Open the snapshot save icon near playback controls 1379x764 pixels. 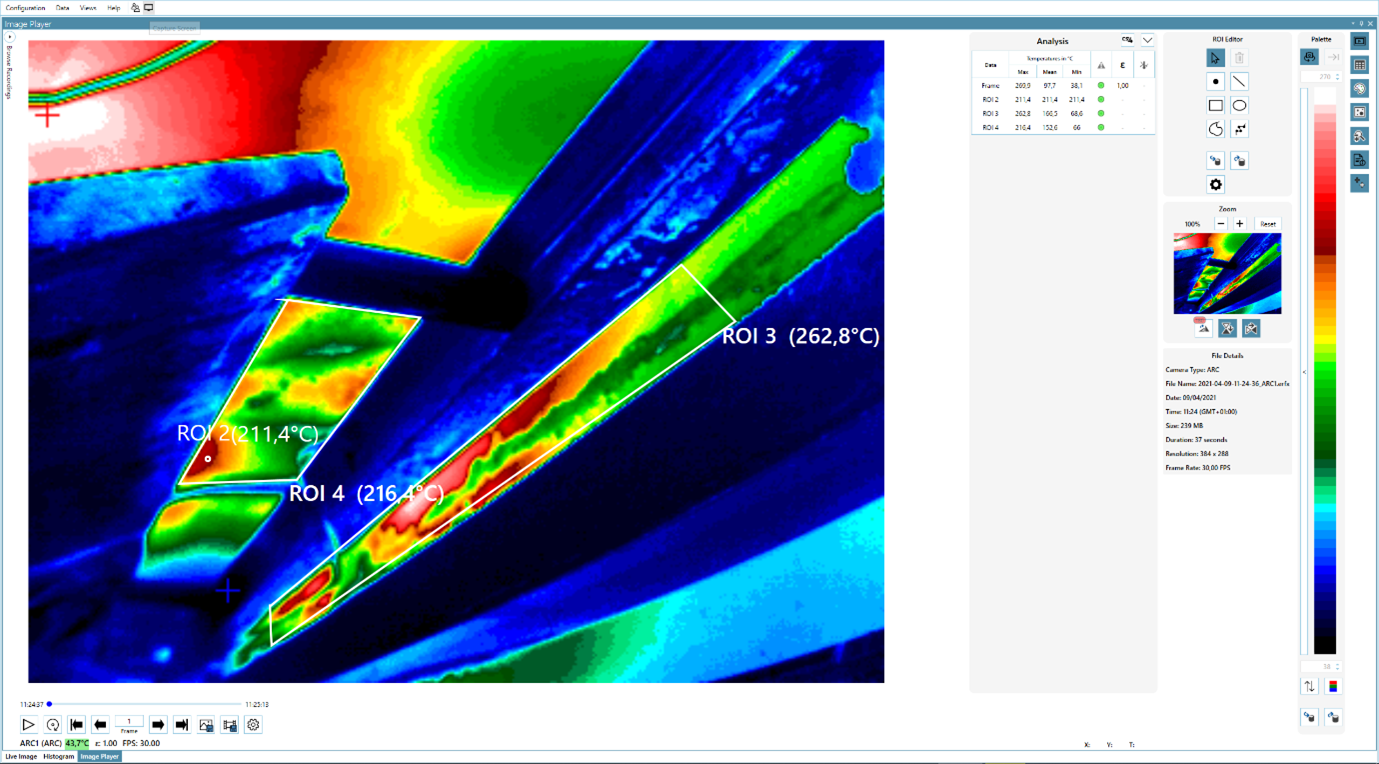205,724
